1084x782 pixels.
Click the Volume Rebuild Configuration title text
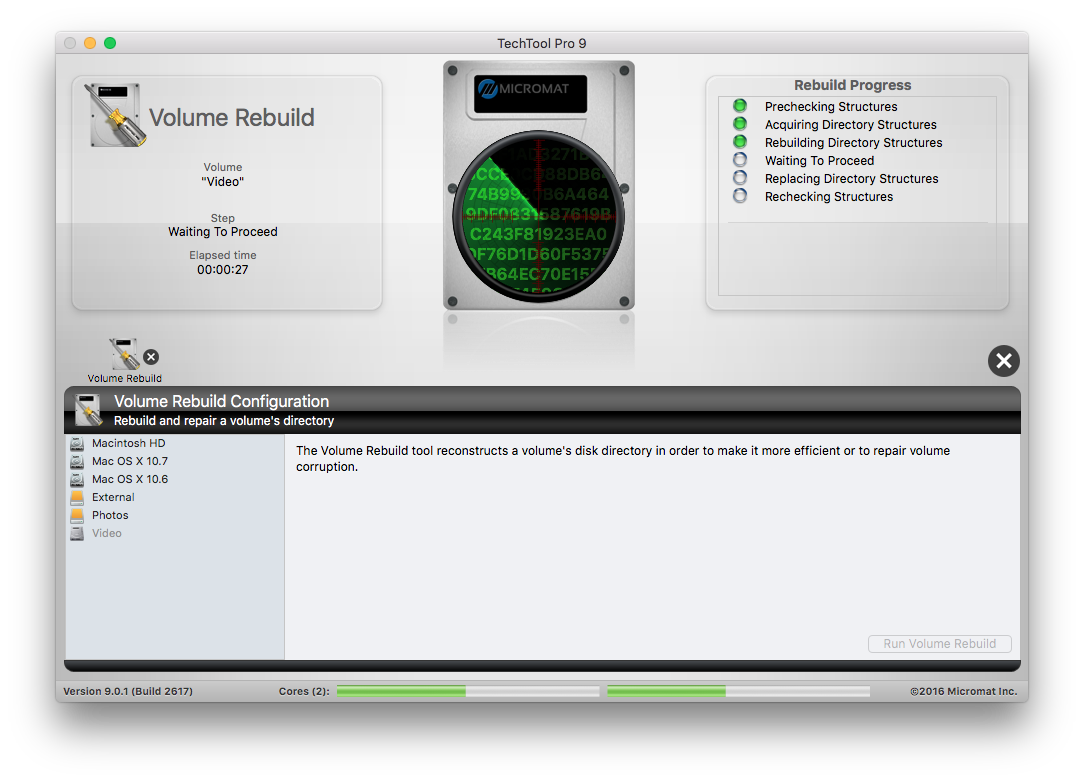(221, 401)
